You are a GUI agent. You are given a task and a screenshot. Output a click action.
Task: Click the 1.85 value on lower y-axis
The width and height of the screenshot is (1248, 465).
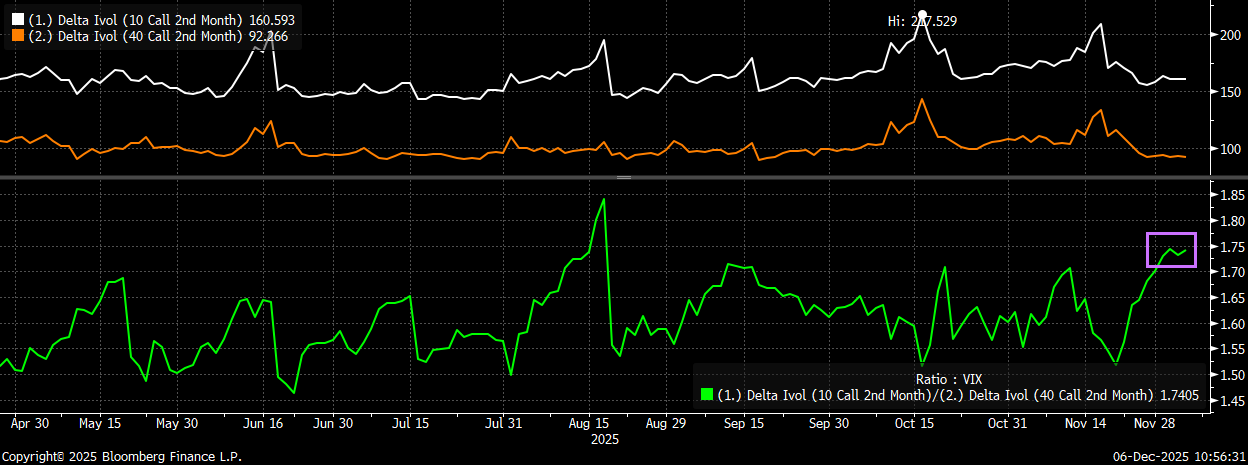click(x=1230, y=195)
